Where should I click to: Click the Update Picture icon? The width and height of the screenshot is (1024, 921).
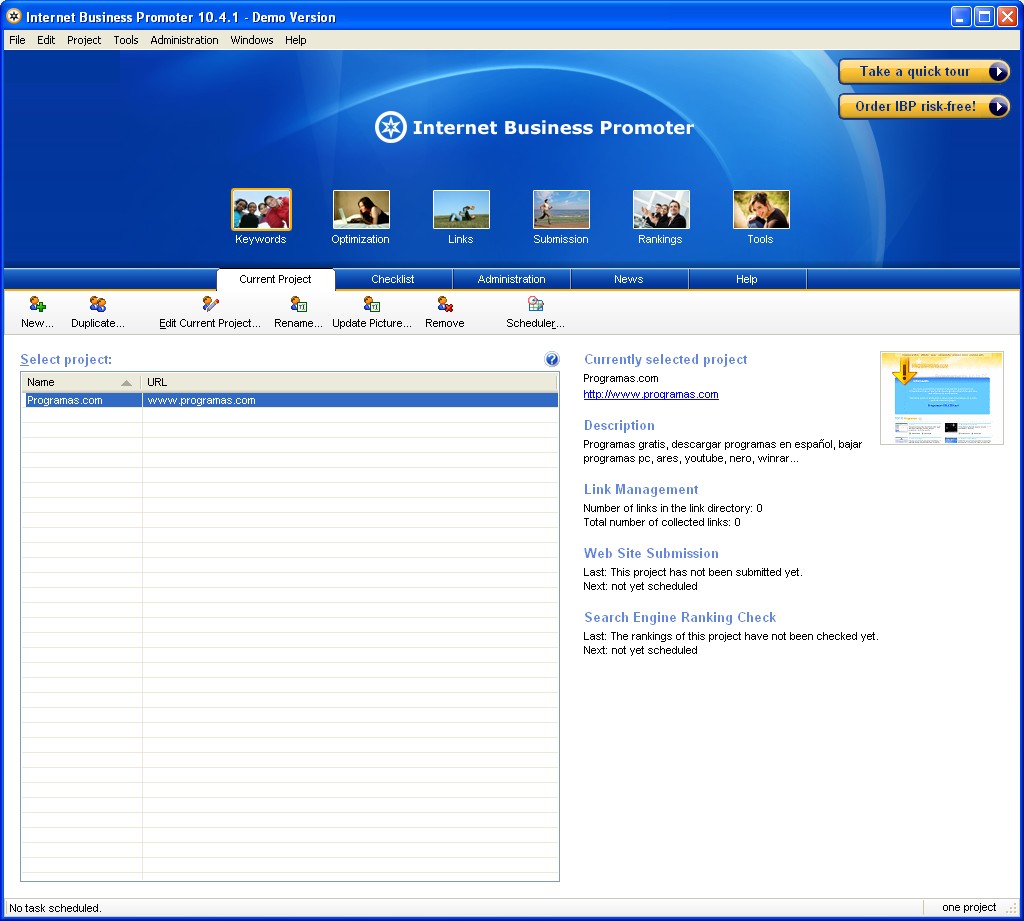[372, 304]
